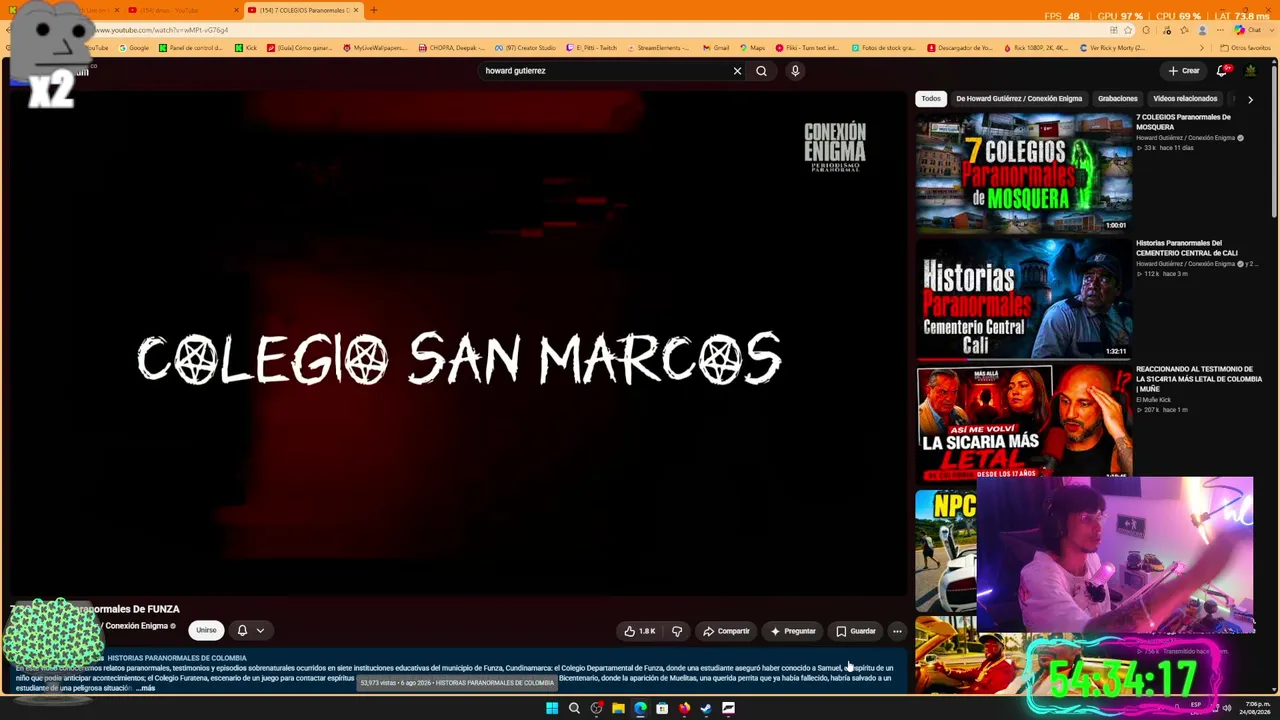Viewport: 1280px width, 720px height.
Task: Open the Google bookmark
Action: 133,48
